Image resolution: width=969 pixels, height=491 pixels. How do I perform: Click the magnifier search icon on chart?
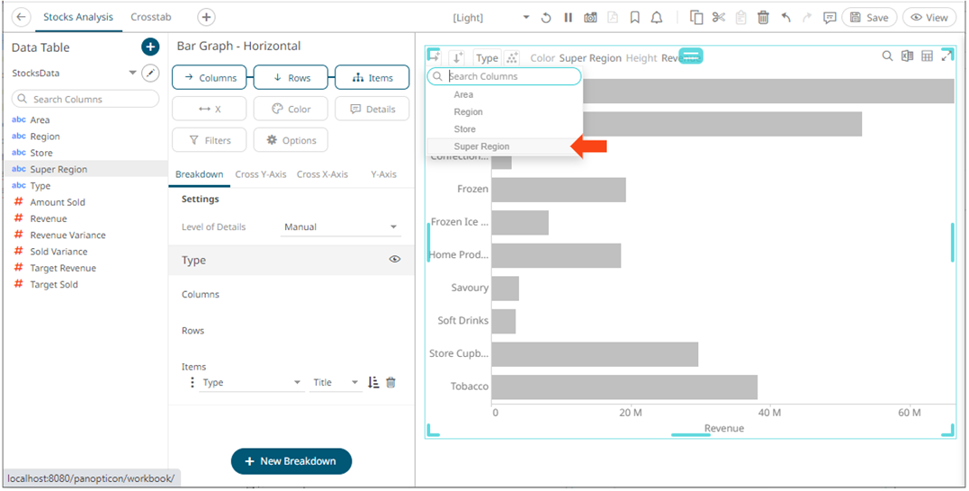(887, 57)
